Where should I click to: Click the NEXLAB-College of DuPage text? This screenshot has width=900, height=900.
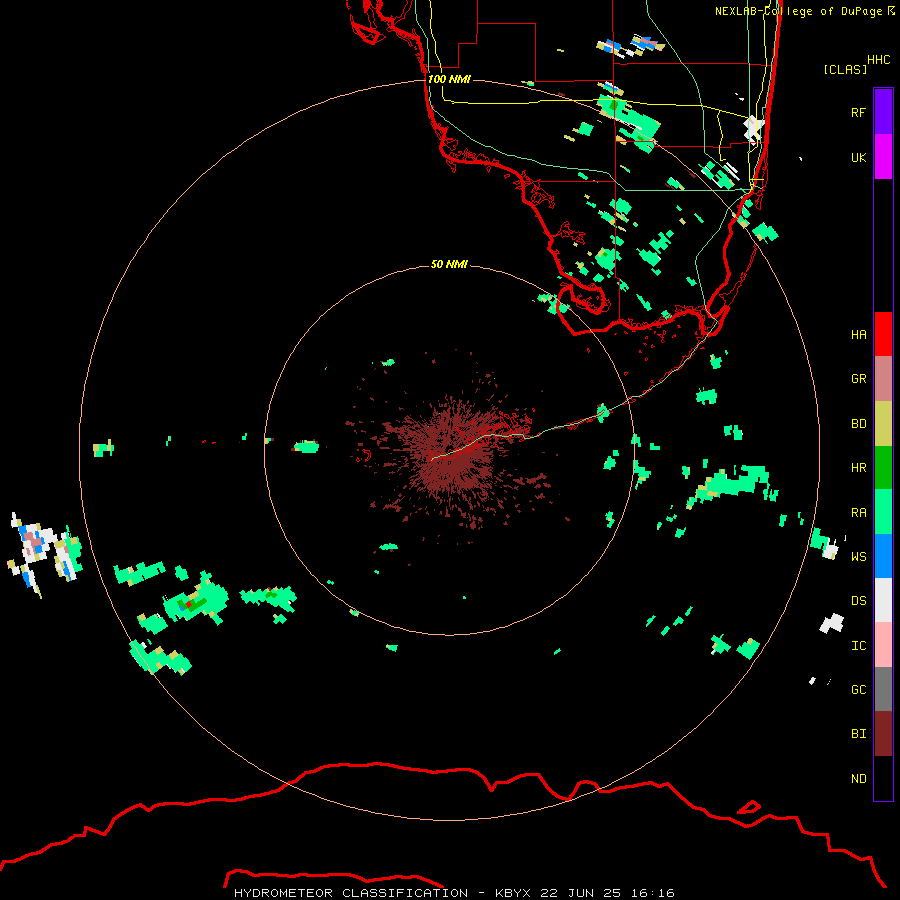pos(798,11)
